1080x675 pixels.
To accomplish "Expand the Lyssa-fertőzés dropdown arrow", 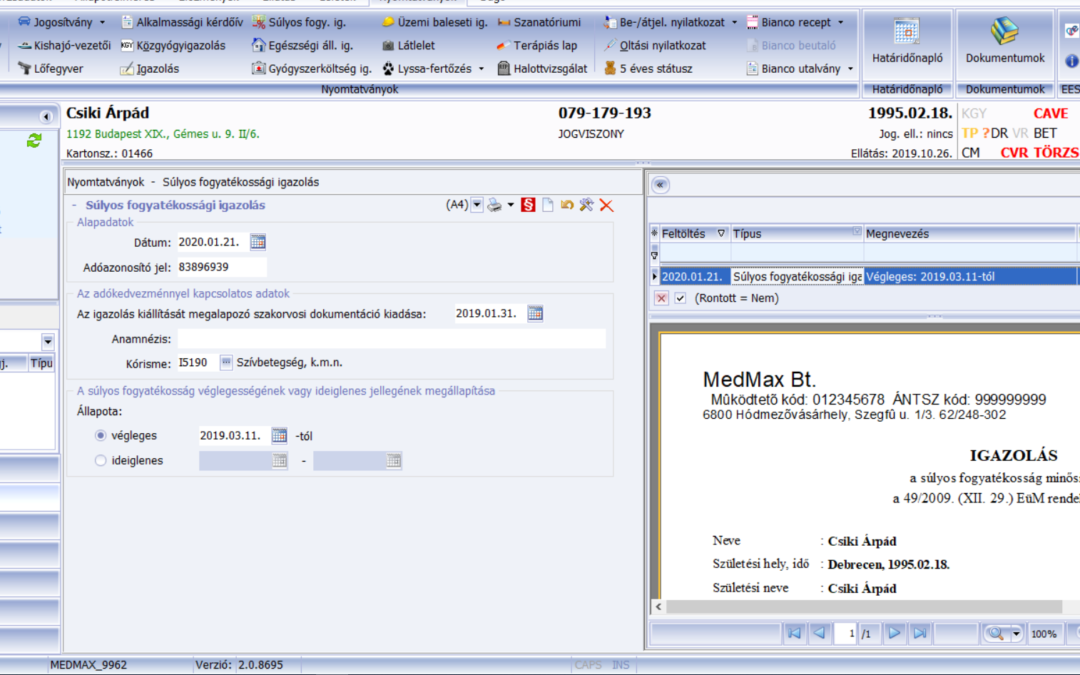I will tap(481, 69).
